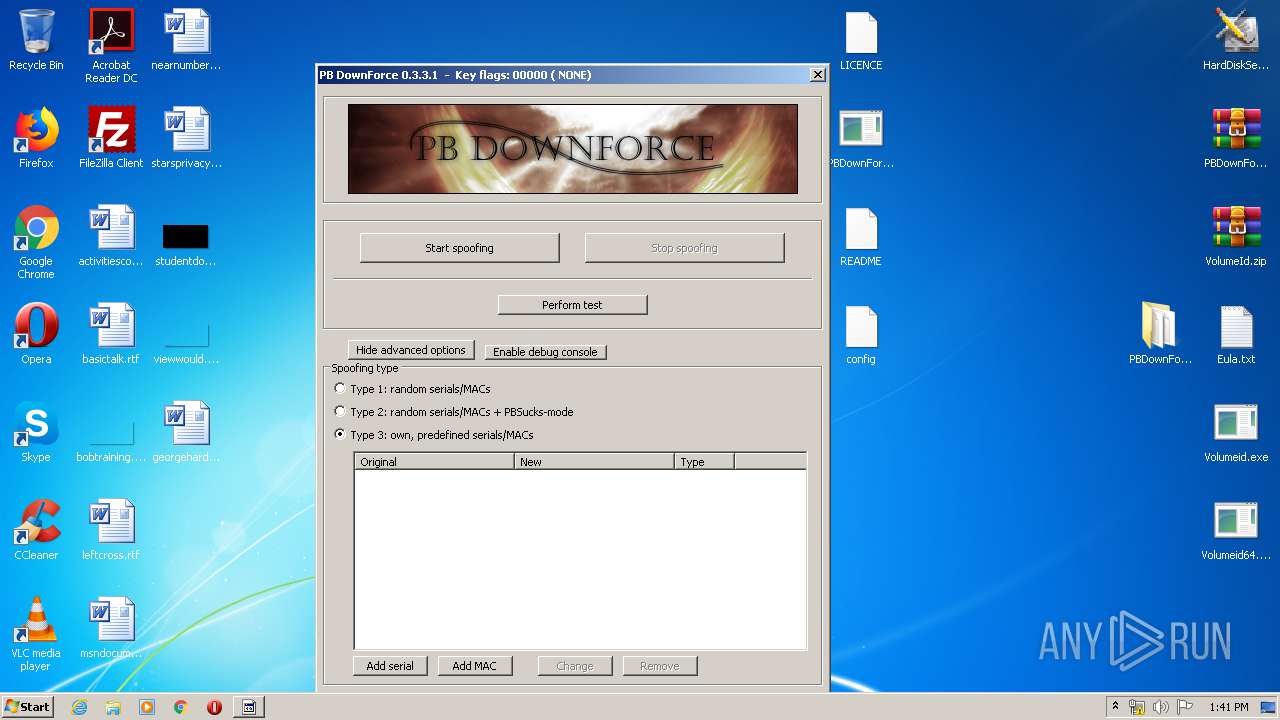Close the PB DownForce window

[817, 75]
